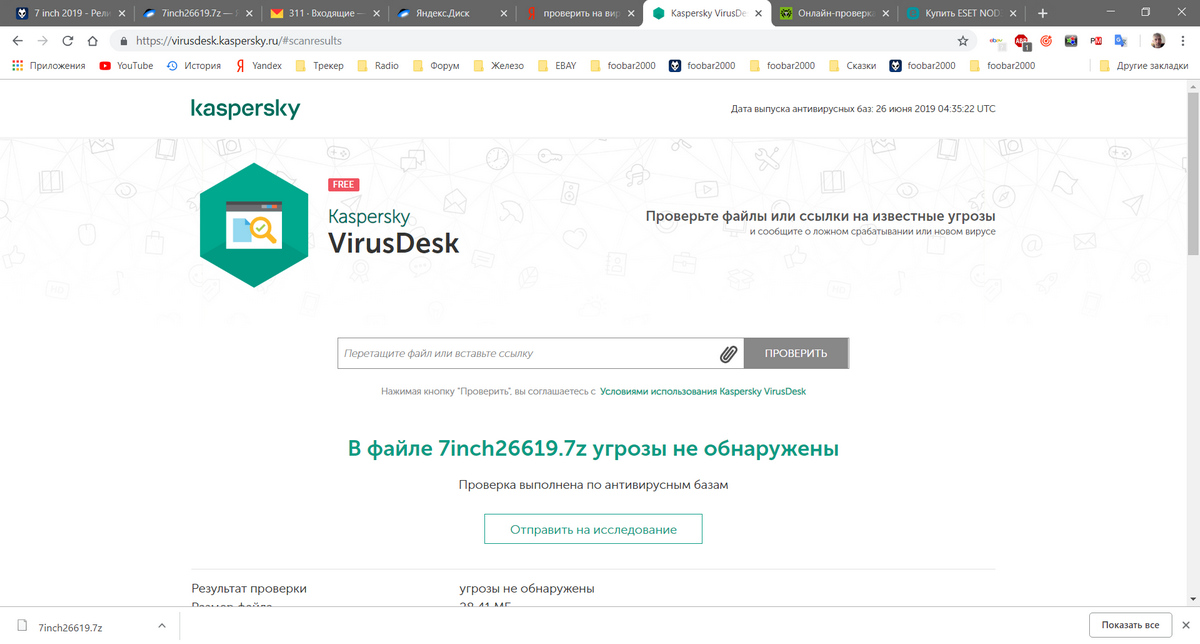Viewport: 1200px width, 644px height.
Task: Bookmark this page with the star
Action: (963, 42)
